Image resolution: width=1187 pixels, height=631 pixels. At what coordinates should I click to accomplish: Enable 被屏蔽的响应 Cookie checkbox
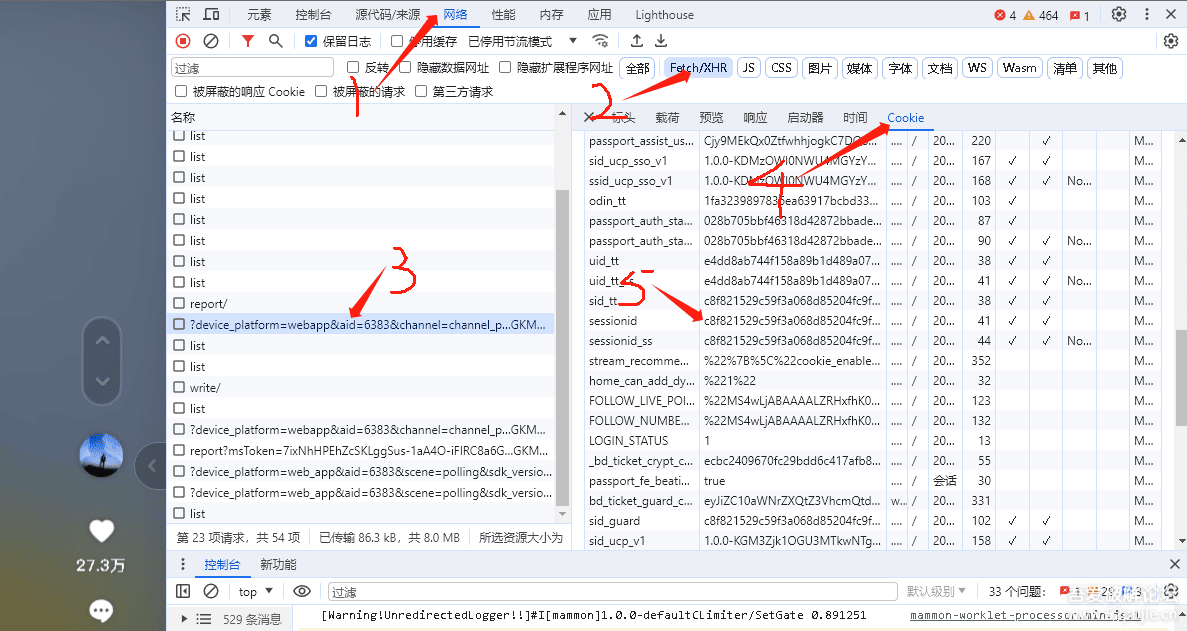181,91
